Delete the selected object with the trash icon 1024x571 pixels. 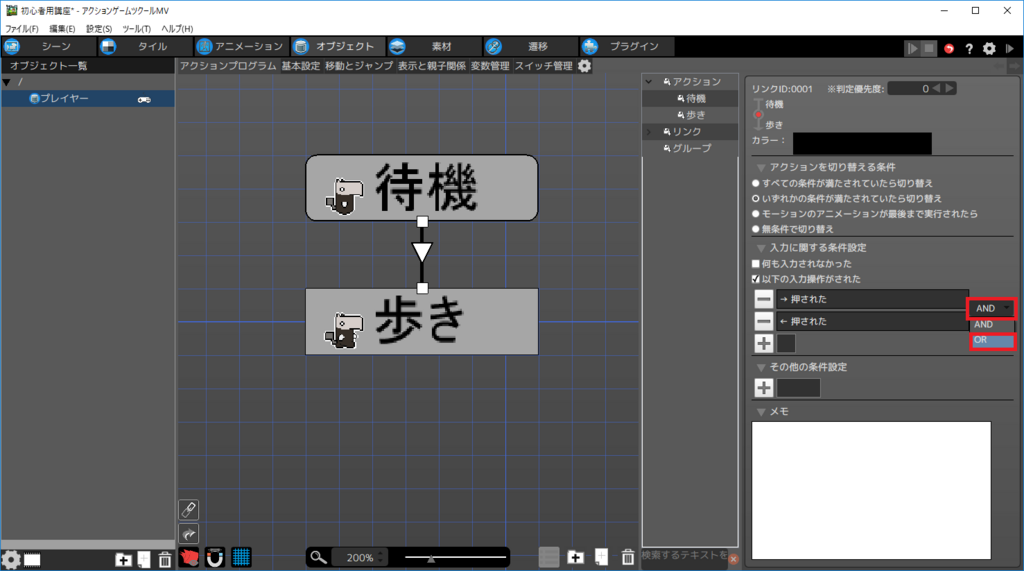[165, 559]
